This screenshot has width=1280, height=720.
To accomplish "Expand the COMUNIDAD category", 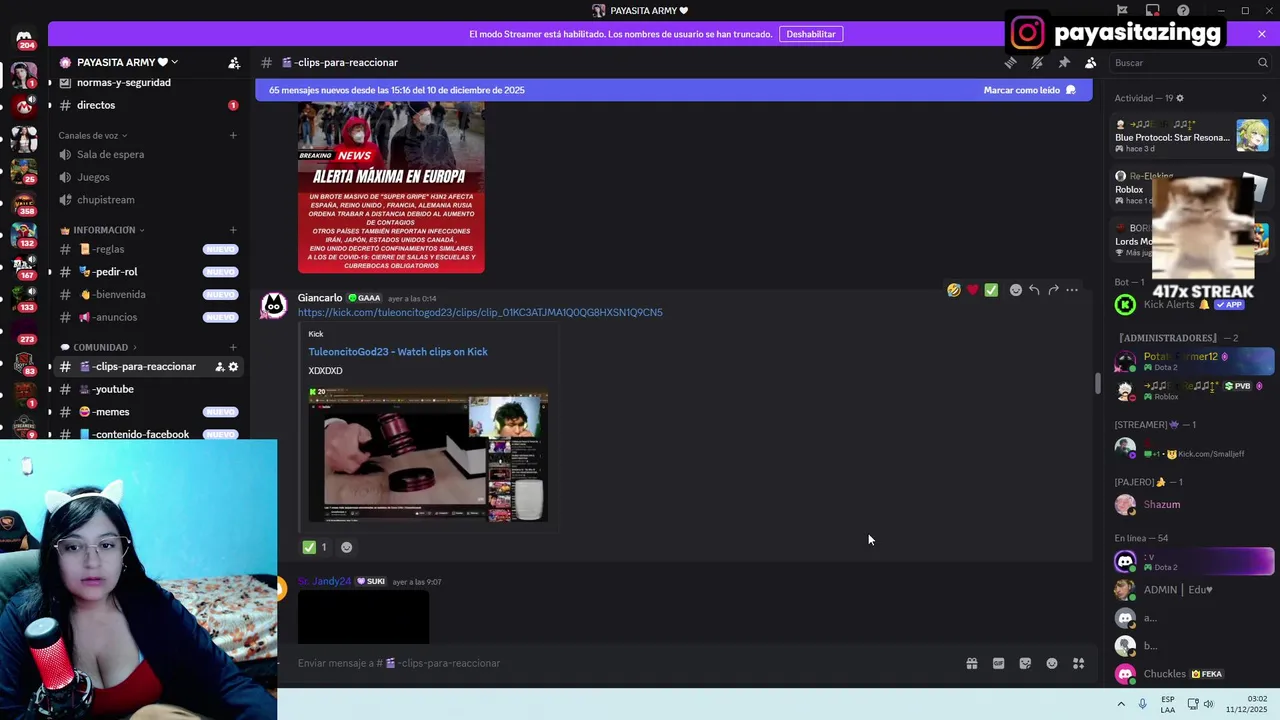I will point(100,347).
